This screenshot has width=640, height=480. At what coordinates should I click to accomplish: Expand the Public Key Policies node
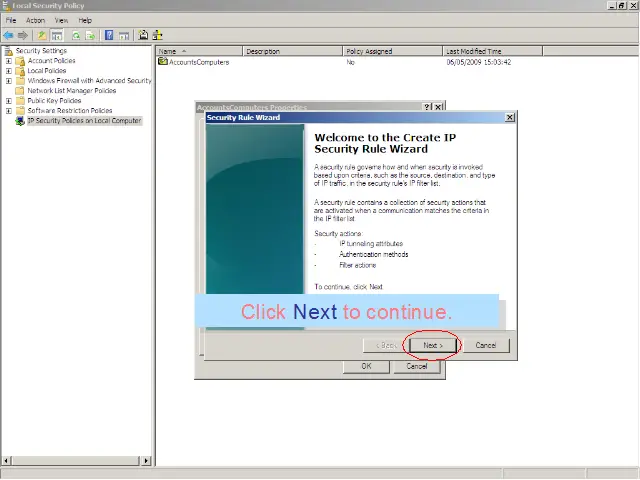9,101
